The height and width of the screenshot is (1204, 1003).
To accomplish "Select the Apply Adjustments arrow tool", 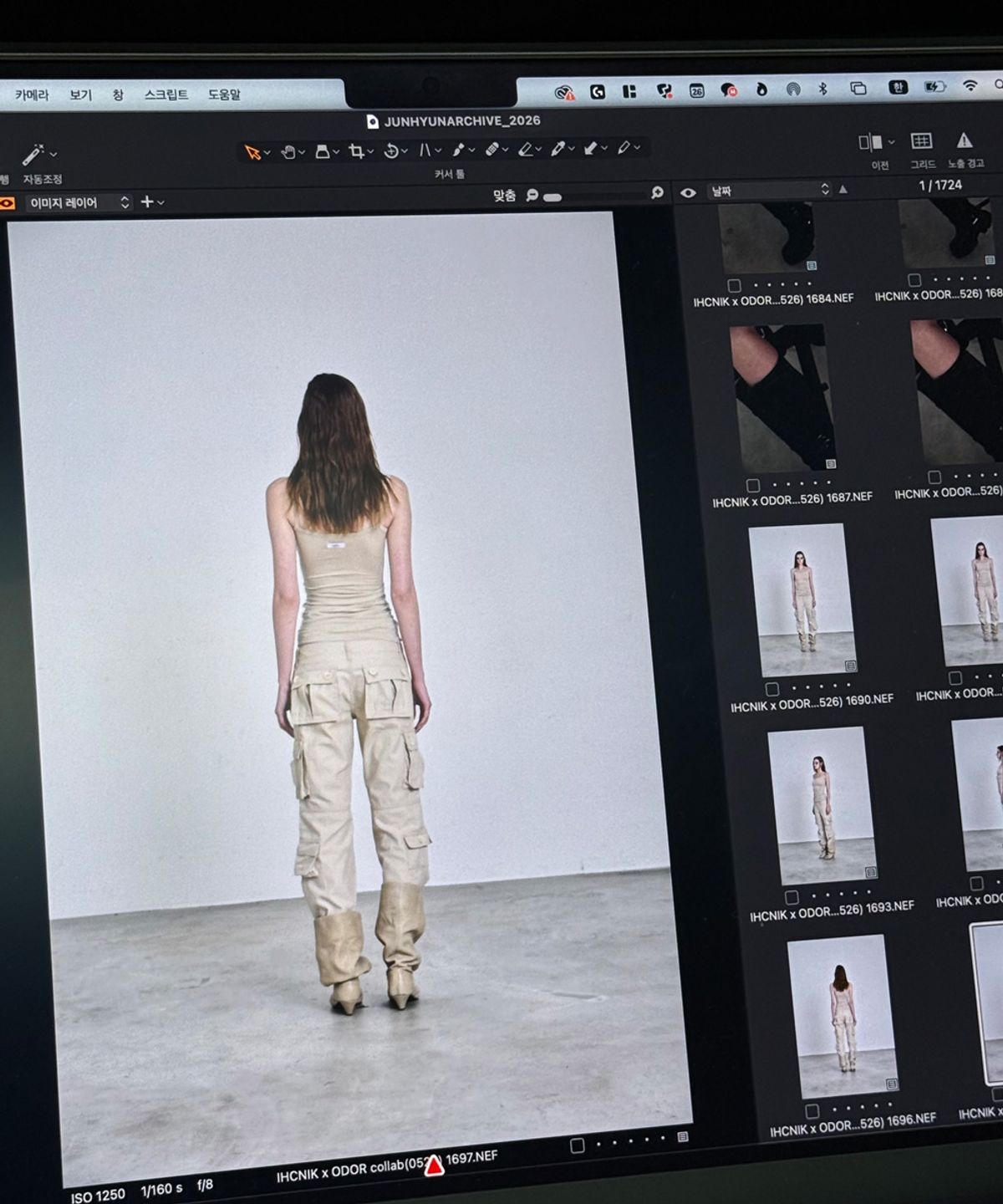I will (x=591, y=148).
